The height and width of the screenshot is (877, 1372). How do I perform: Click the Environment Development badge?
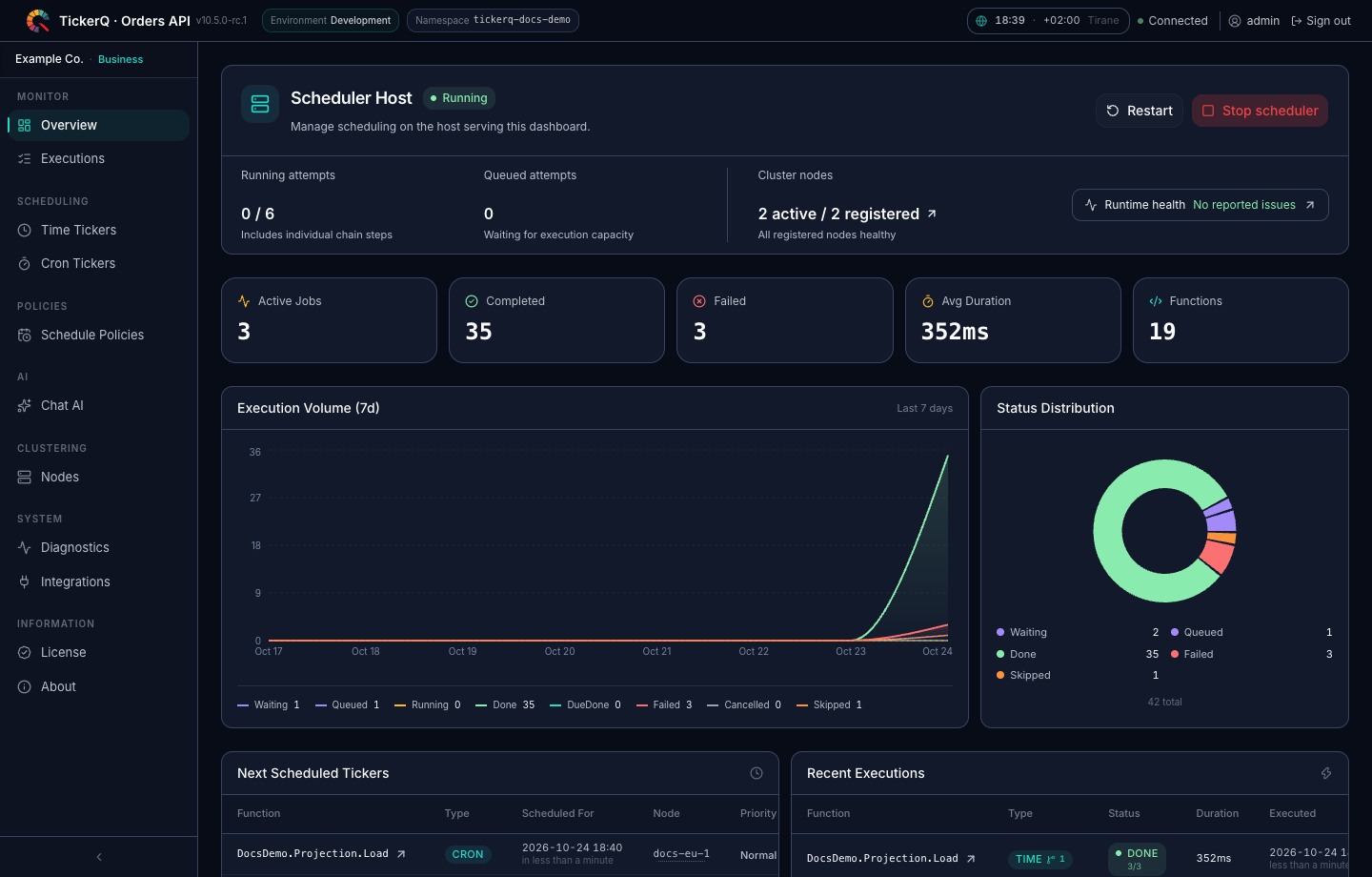331,20
